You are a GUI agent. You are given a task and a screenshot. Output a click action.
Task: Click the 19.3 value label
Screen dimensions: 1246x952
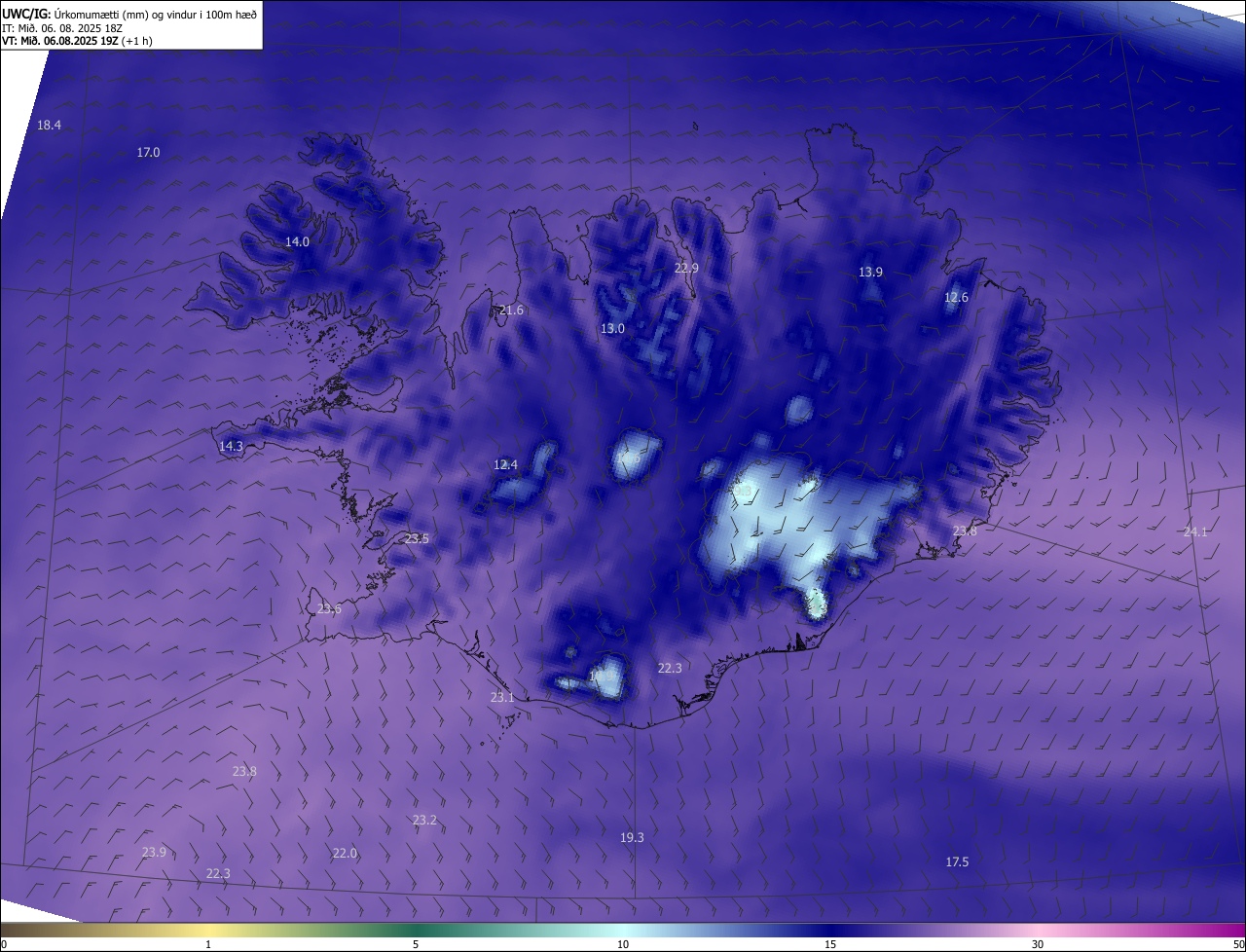(x=632, y=838)
